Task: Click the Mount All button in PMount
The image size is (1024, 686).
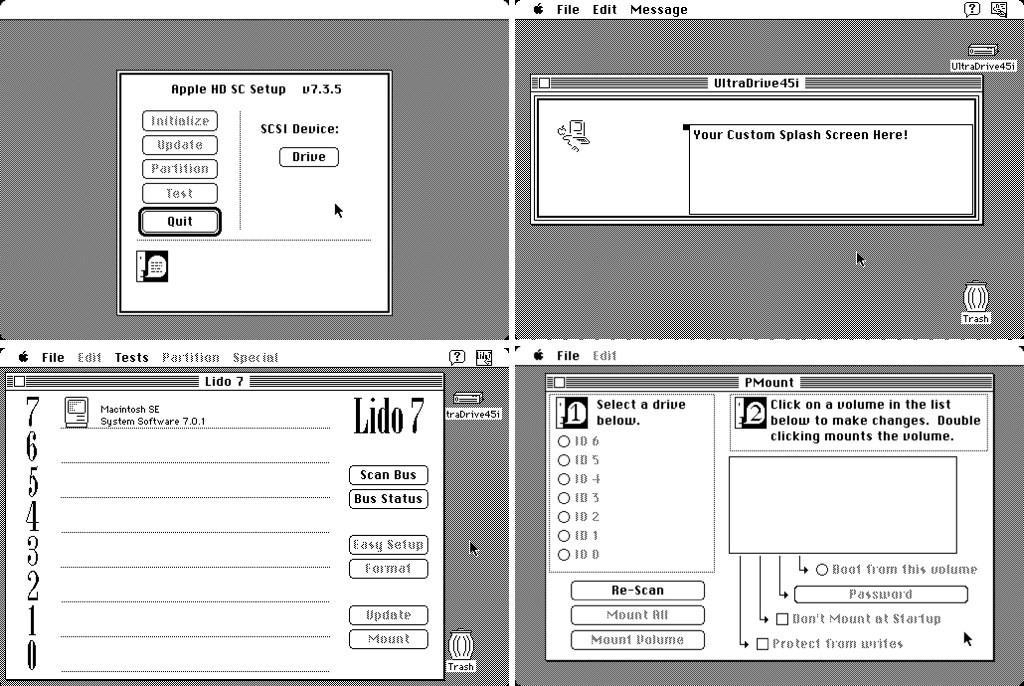Action: click(x=637, y=615)
